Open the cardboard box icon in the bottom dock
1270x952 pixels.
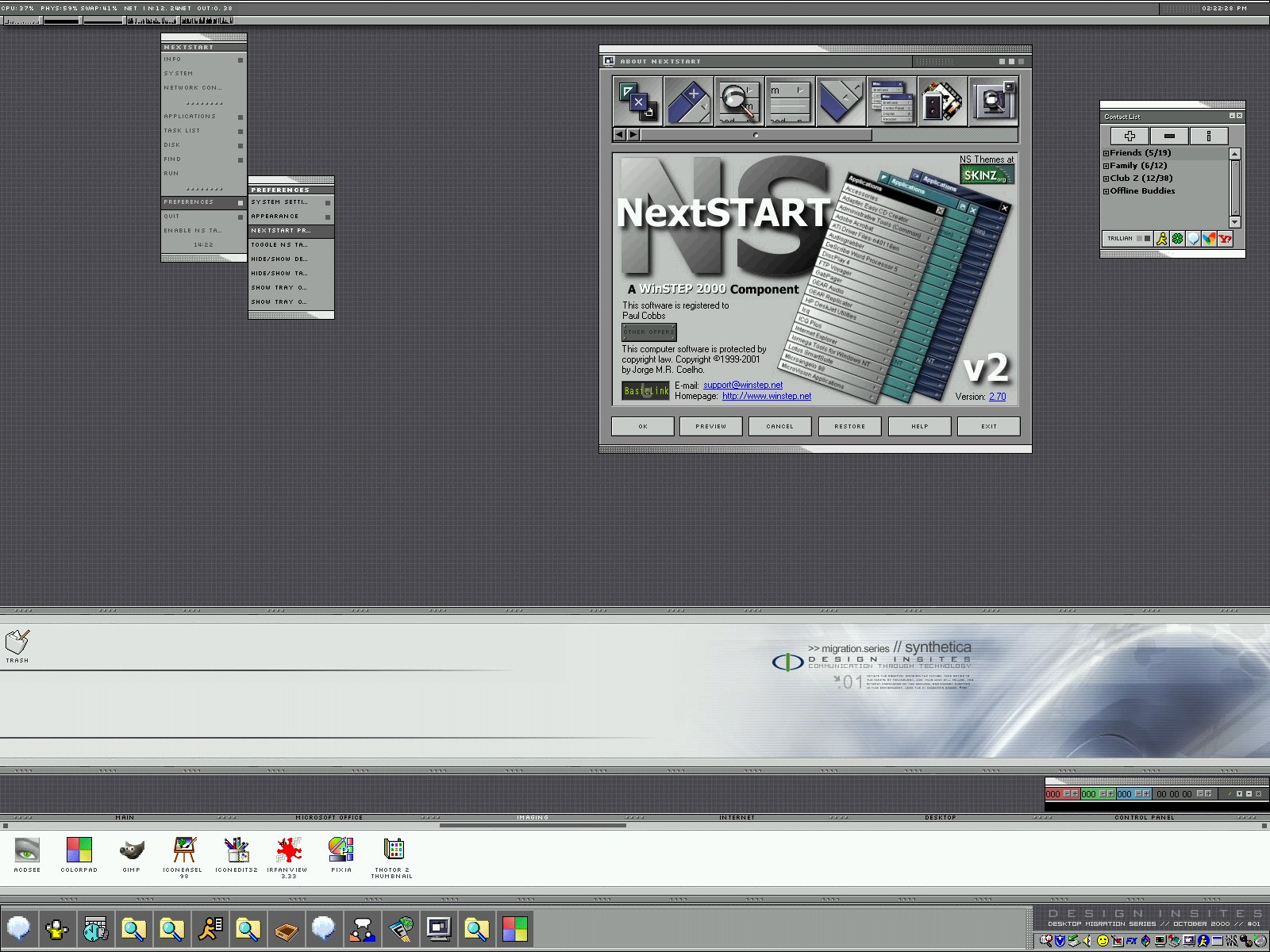tap(286, 928)
